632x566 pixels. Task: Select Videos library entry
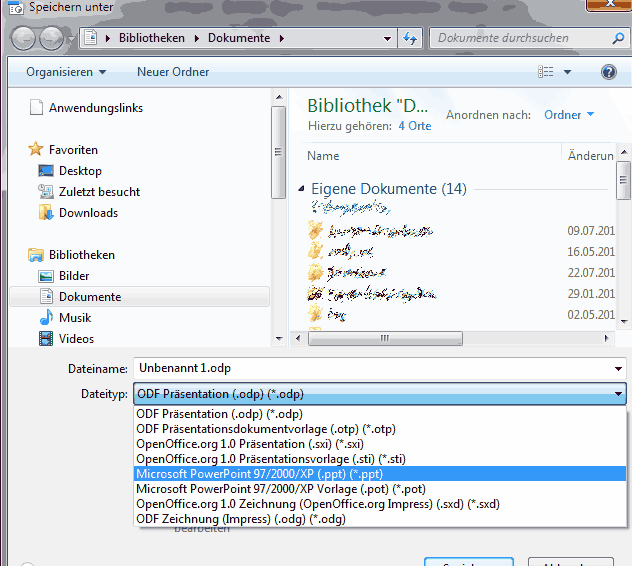[76, 339]
